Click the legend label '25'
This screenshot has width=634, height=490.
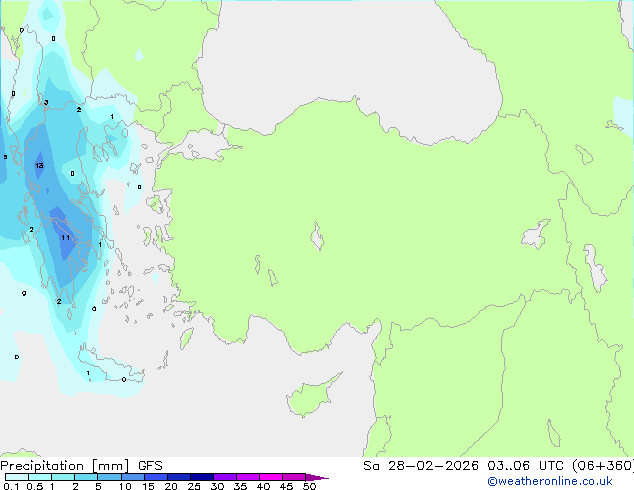pyautogui.click(x=194, y=486)
